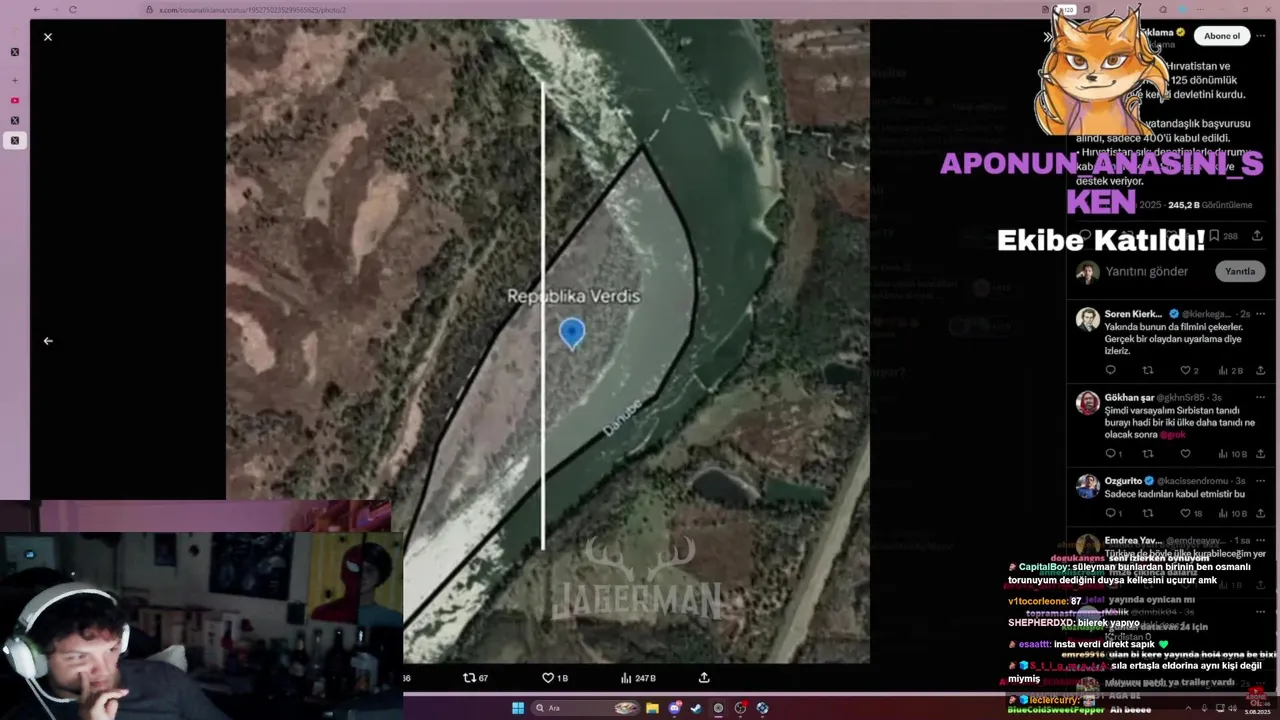Close the photo viewer with the X
The height and width of the screenshot is (720, 1280).
pos(47,37)
